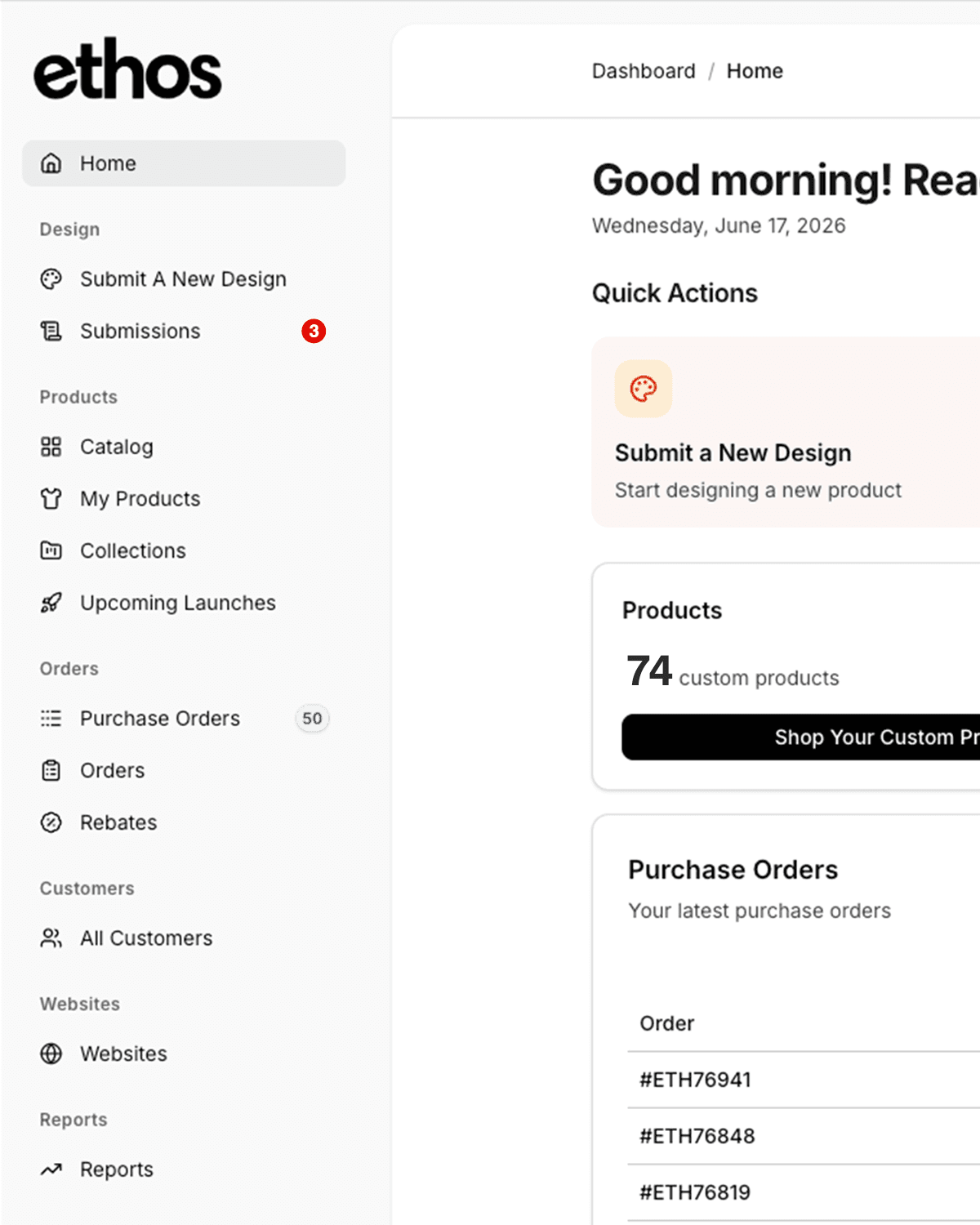Image resolution: width=980 pixels, height=1225 pixels.
Task: Click the Purchase Orders card heading
Action: (x=733, y=870)
